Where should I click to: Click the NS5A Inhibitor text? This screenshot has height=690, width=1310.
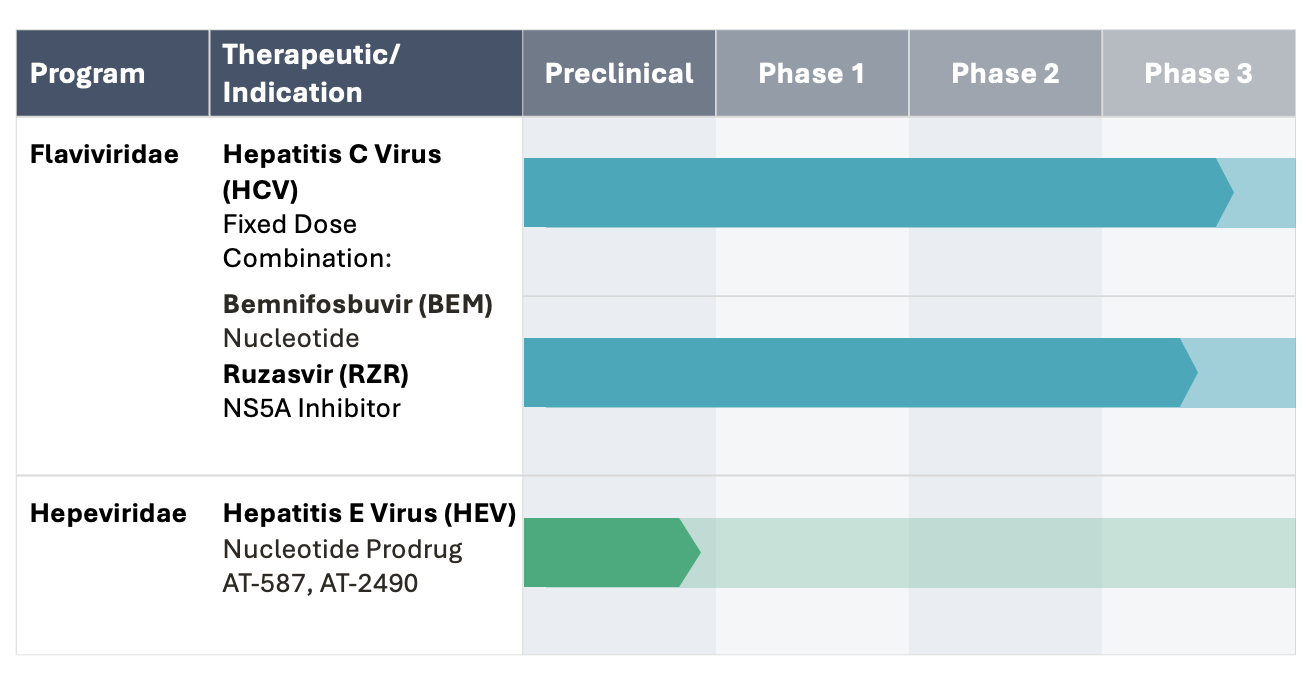click(x=312, y=408)
